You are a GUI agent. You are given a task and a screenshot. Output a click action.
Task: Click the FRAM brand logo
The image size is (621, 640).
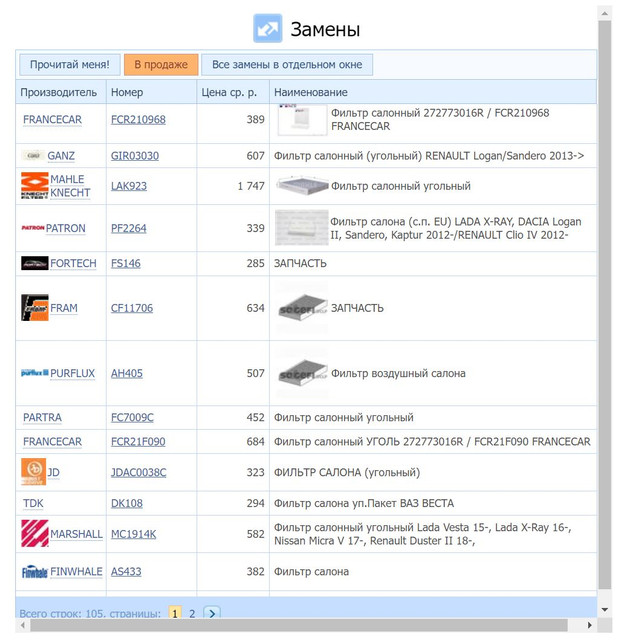[x=35, y=308]
